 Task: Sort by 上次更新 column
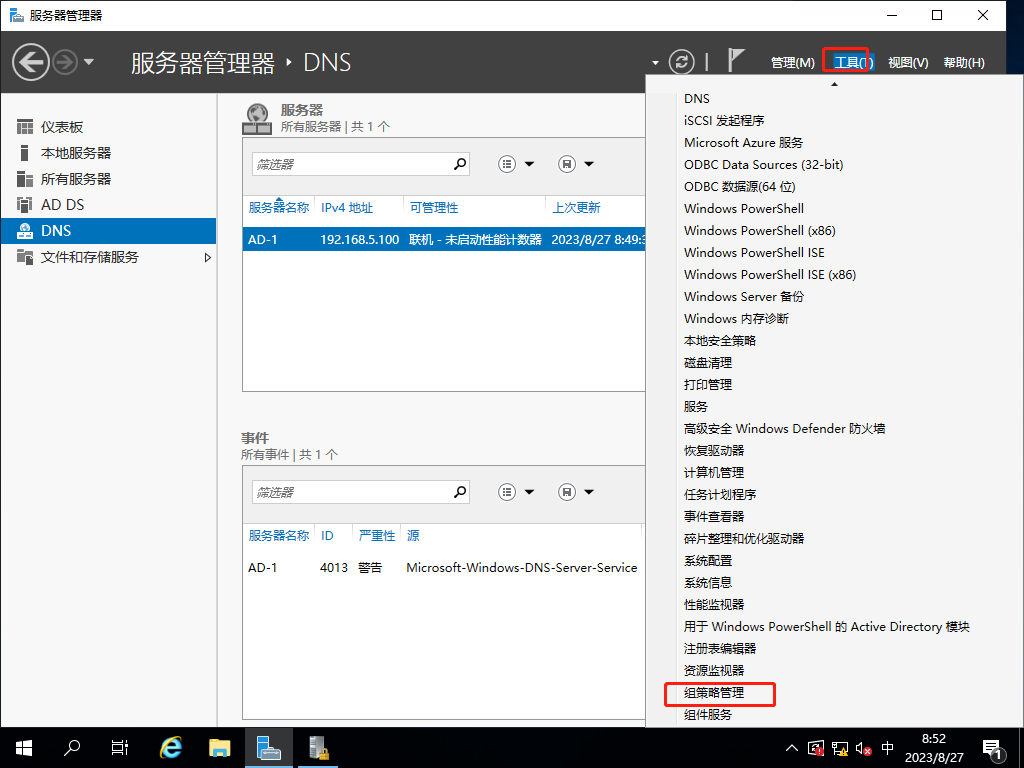576,208
